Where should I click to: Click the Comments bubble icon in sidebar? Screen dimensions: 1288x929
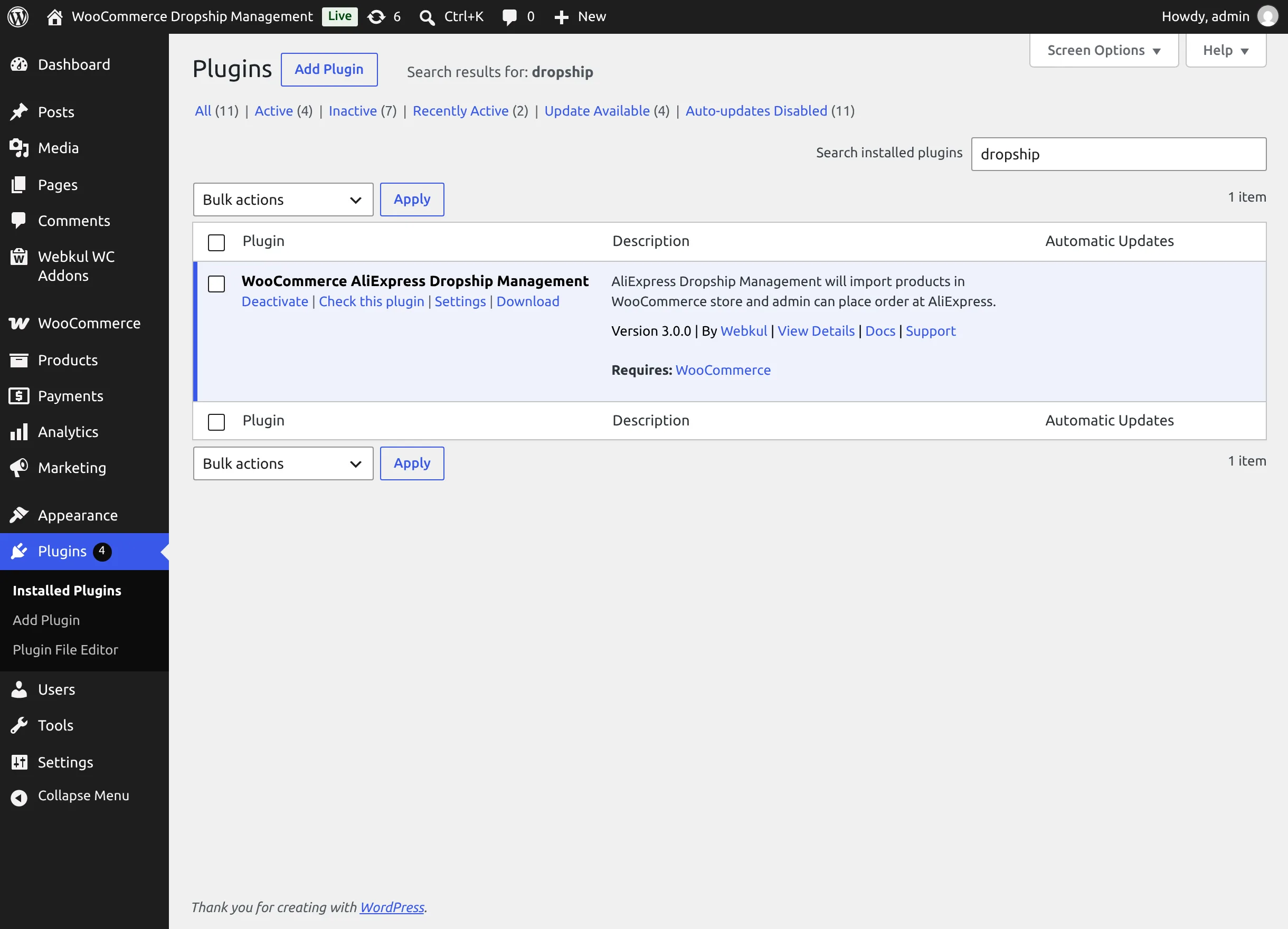click(x=19, y=220)
